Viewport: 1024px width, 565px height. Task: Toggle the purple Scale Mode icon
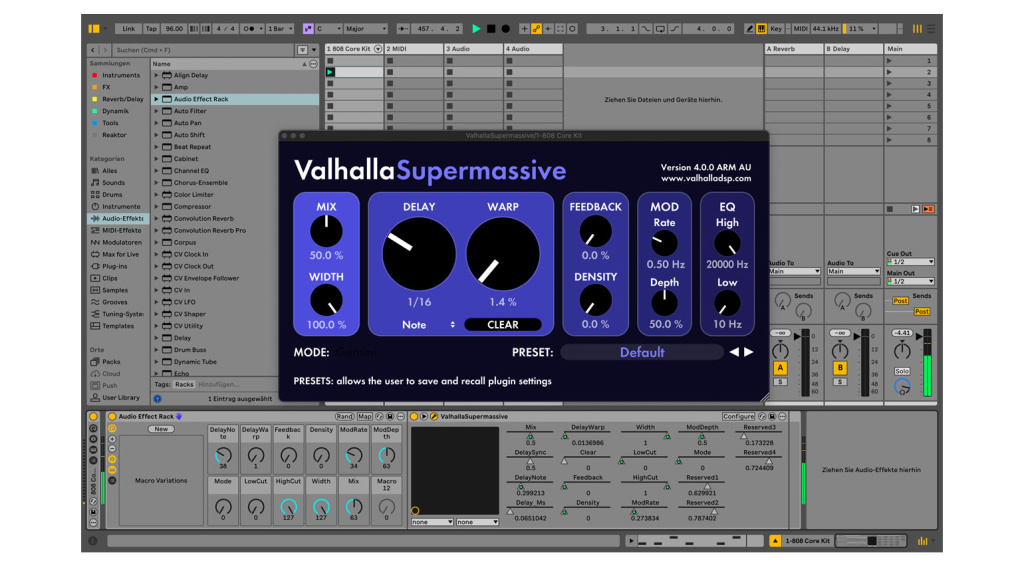pos(308,29)
